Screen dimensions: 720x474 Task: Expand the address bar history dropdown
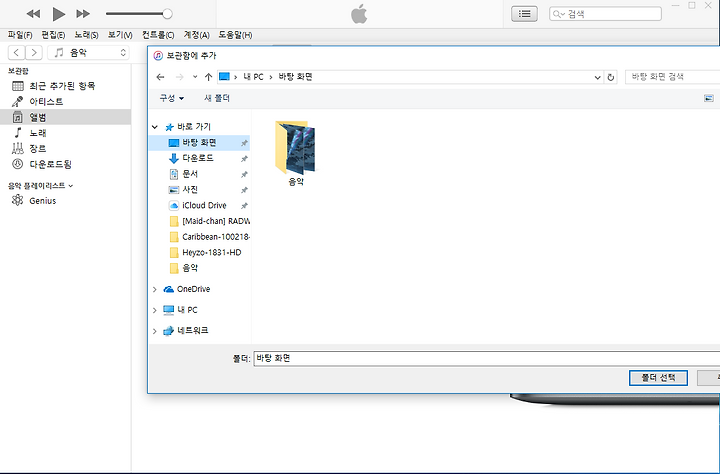tap(597, 77)
